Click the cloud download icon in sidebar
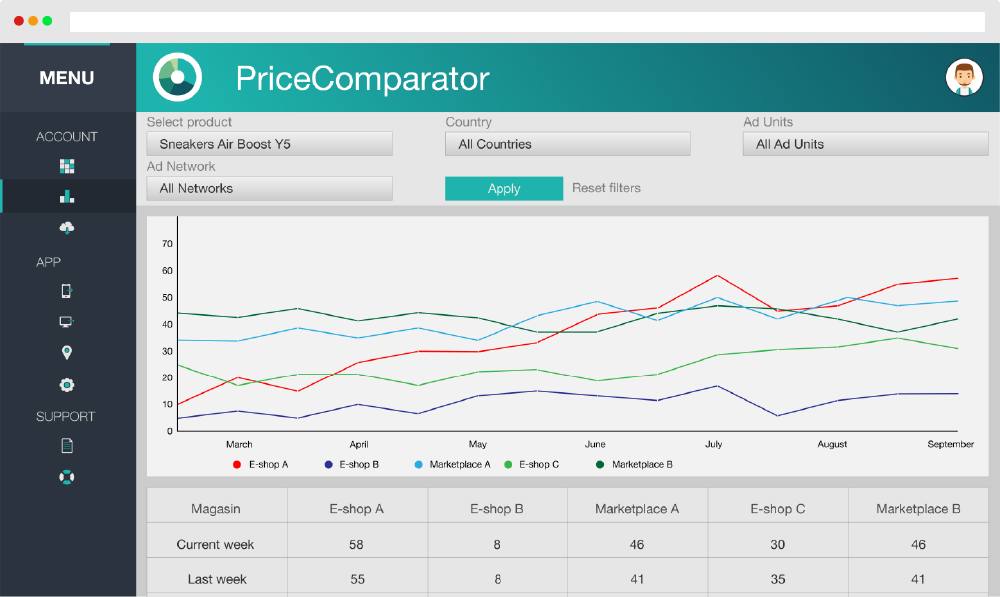This screenshot has width=1000, height=597. 66,228
